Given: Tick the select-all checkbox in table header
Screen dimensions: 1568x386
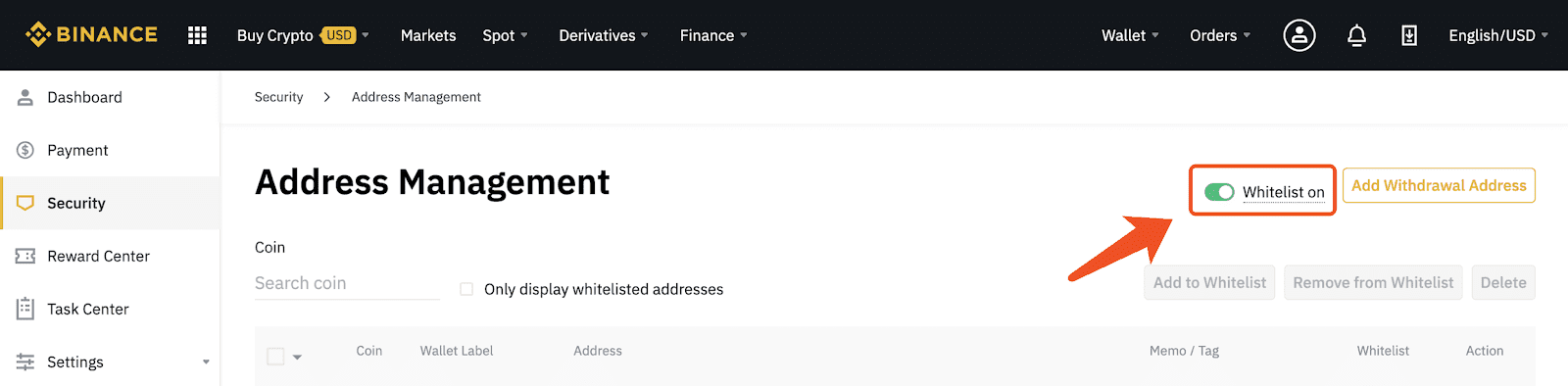Looking at the screenshot, I should (275, 357).
